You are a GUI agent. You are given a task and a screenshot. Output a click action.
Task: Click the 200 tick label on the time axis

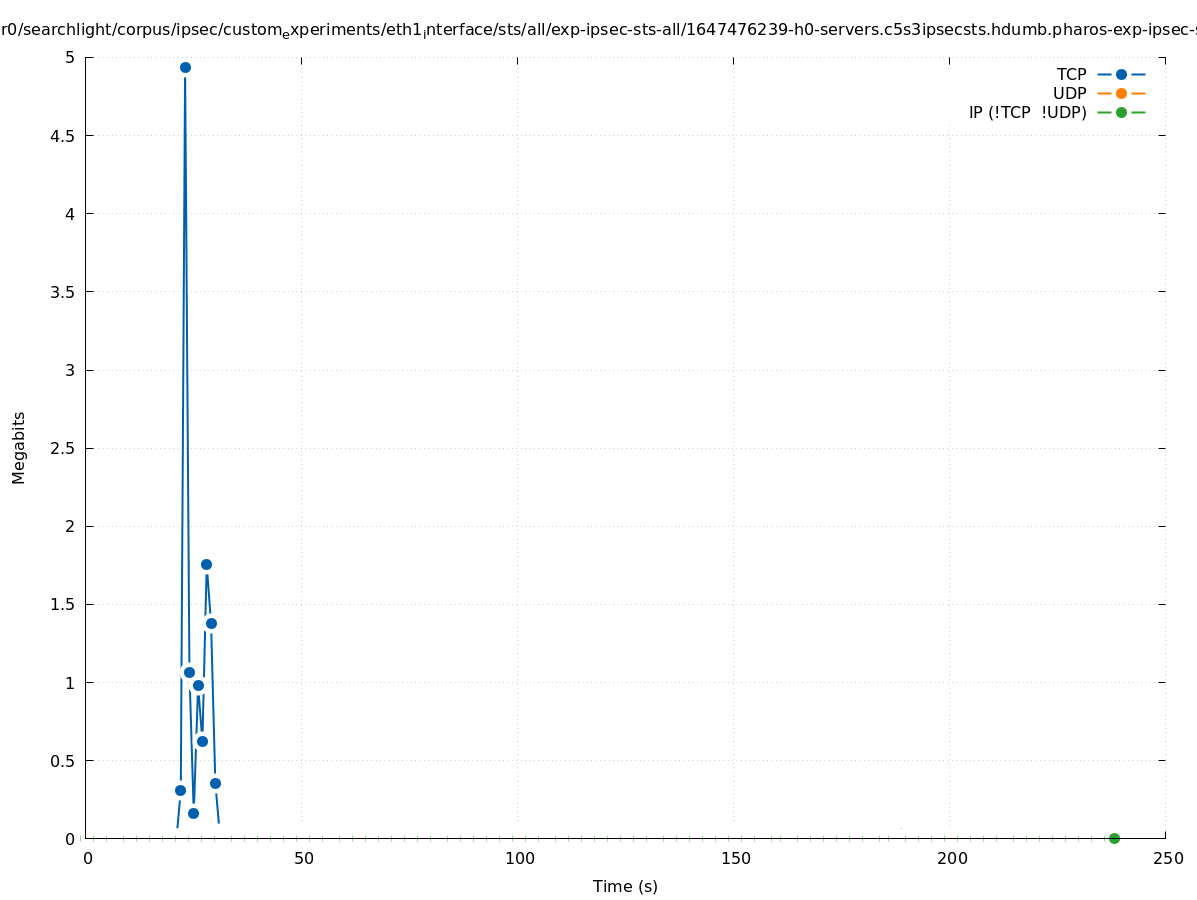pyautogui.click(x=951, y=858)
